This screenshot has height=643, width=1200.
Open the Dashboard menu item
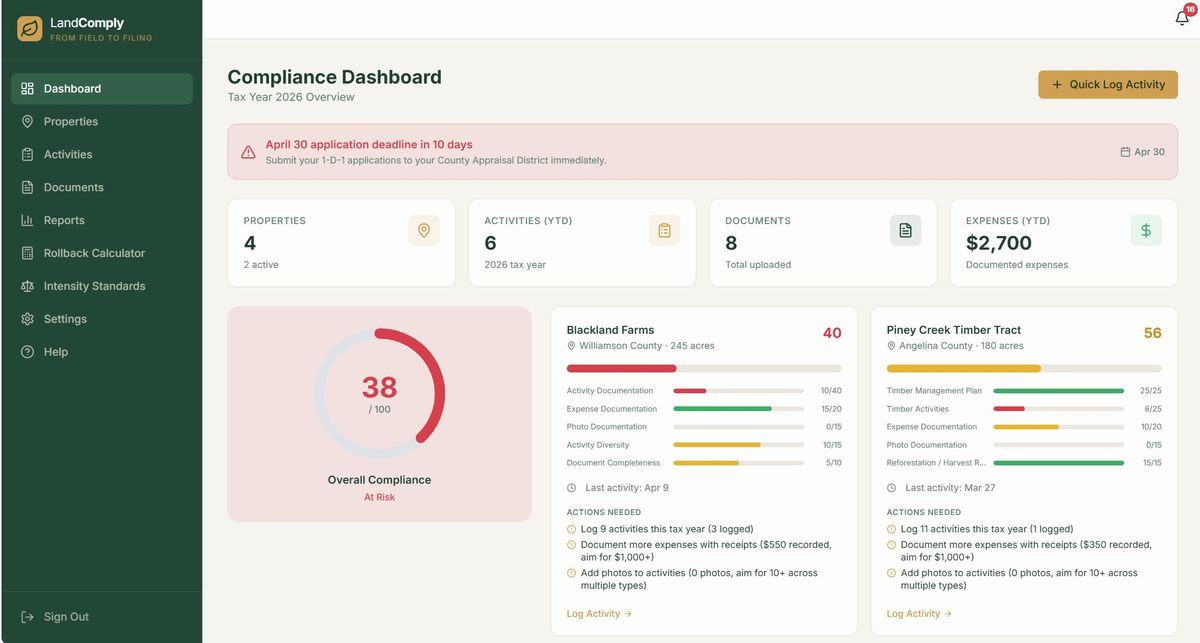point(102,88)
